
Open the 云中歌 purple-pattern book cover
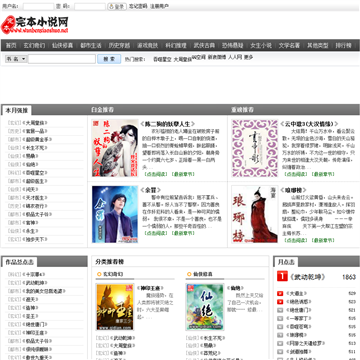(255, 148)
